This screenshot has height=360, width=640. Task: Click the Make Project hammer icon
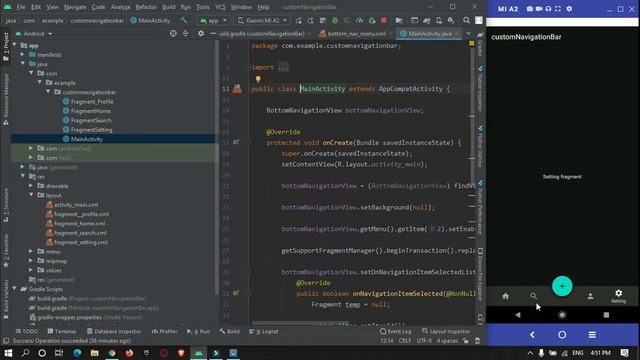coord(184,20)
